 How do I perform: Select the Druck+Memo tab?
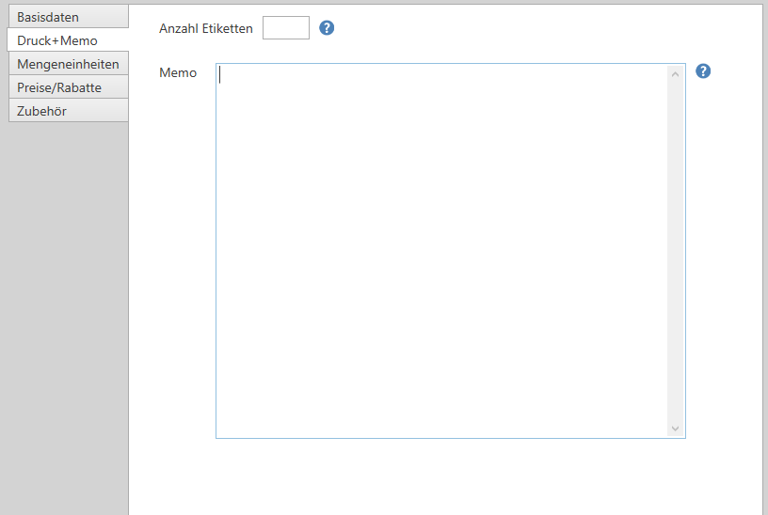(69, 40)
